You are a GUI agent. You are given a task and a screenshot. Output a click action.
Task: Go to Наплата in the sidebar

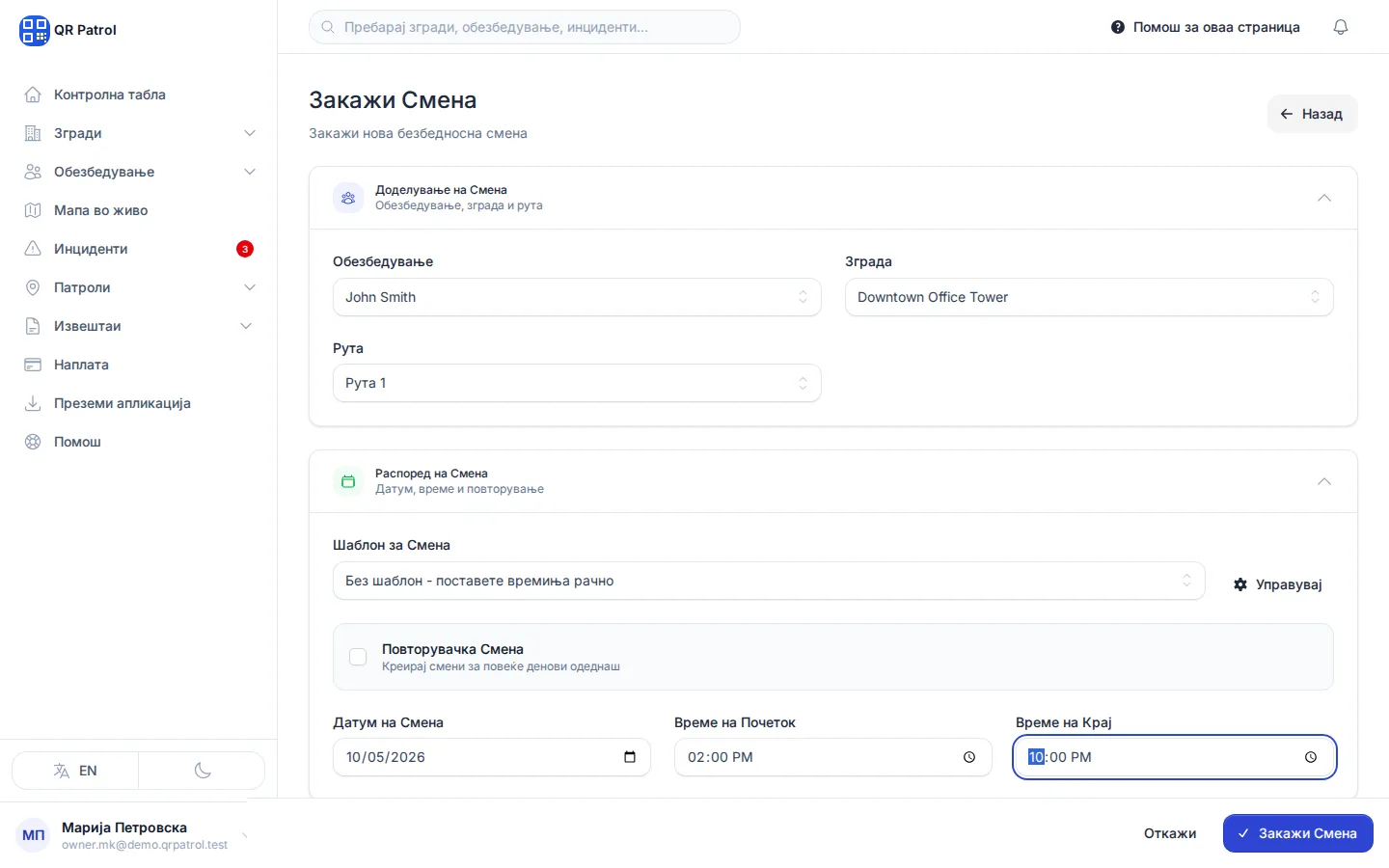click(x=138, y=365)
